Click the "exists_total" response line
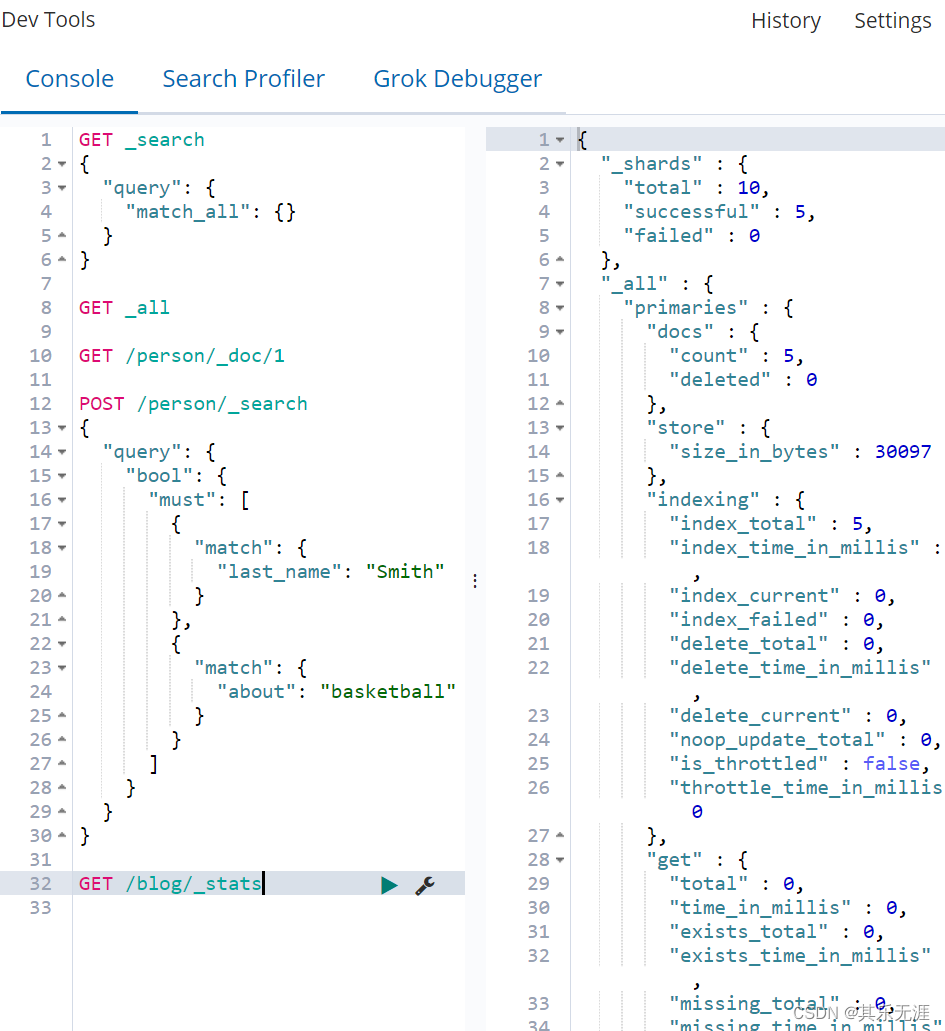This screenshot has height=1031, width=945. tap(777, 932)
